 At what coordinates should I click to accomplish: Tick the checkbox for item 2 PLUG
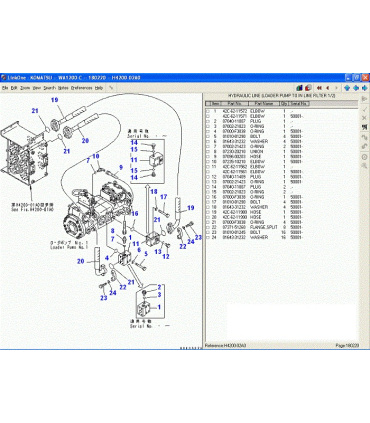tap(208, 121)
